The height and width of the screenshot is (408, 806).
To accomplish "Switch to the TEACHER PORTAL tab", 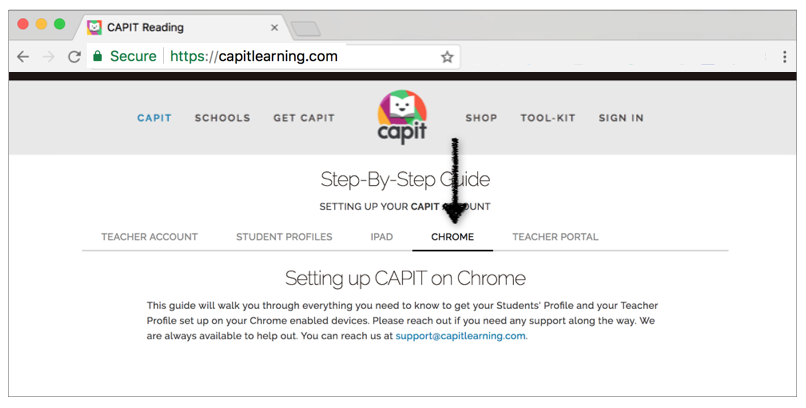I will pos(555,237).
